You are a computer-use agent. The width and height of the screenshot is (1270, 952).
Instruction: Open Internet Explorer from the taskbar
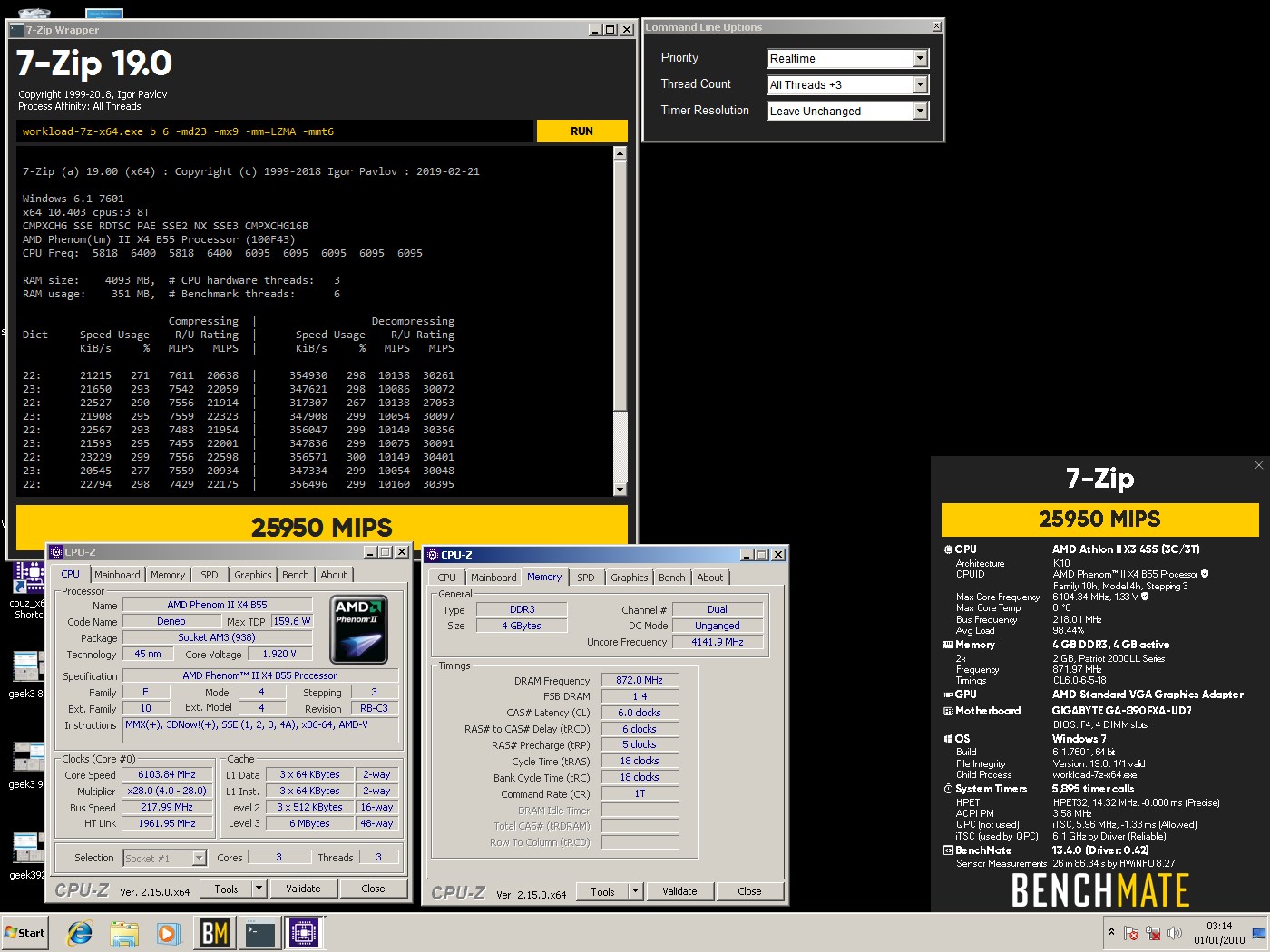[x=80, y=932]
